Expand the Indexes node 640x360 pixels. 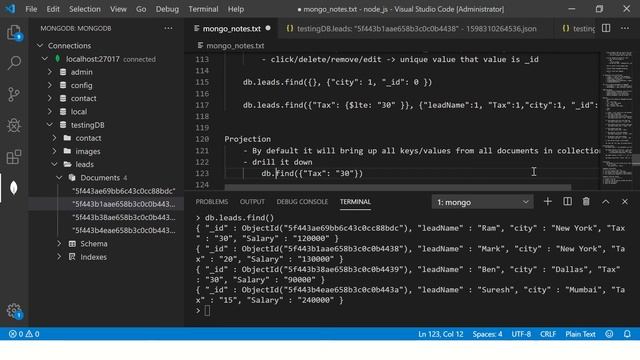click(x=60, y=257)
